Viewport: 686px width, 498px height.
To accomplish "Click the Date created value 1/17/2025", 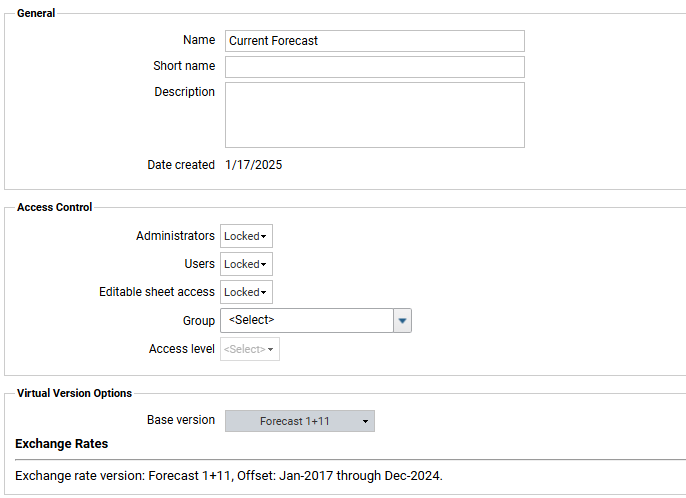I will tap(254, 165).
